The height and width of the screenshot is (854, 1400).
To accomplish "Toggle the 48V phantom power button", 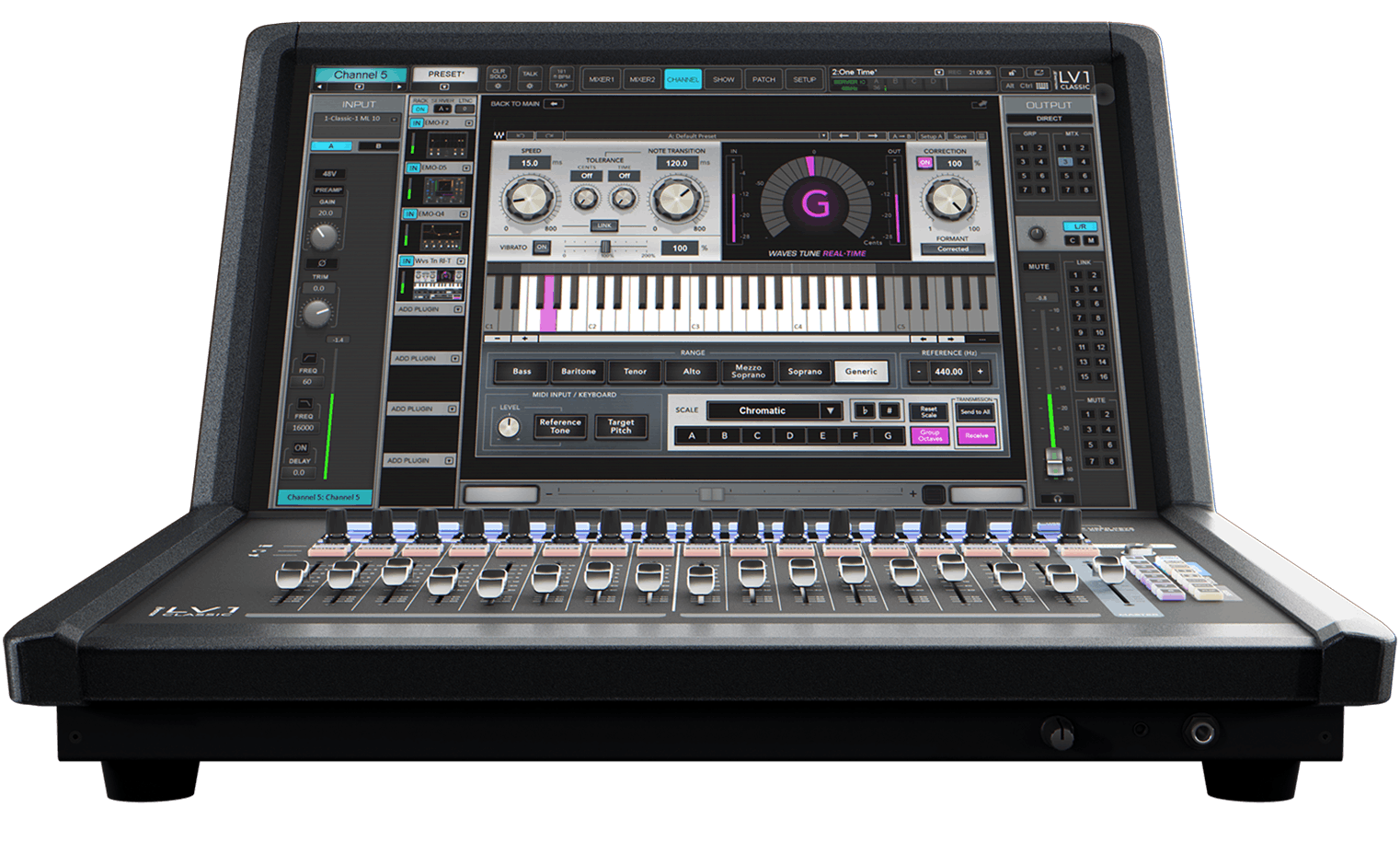I will [x=329, y=173].
